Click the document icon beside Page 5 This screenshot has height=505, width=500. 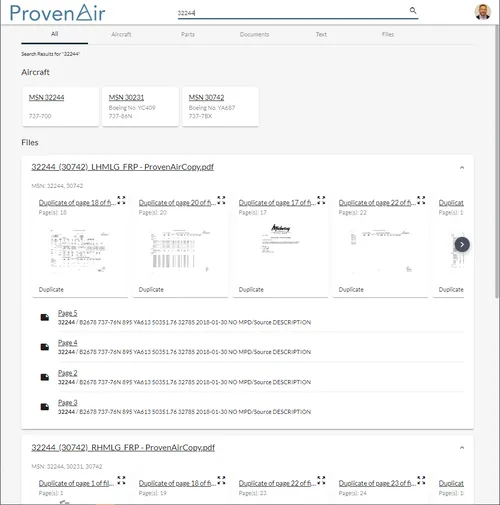pos(45,317)
